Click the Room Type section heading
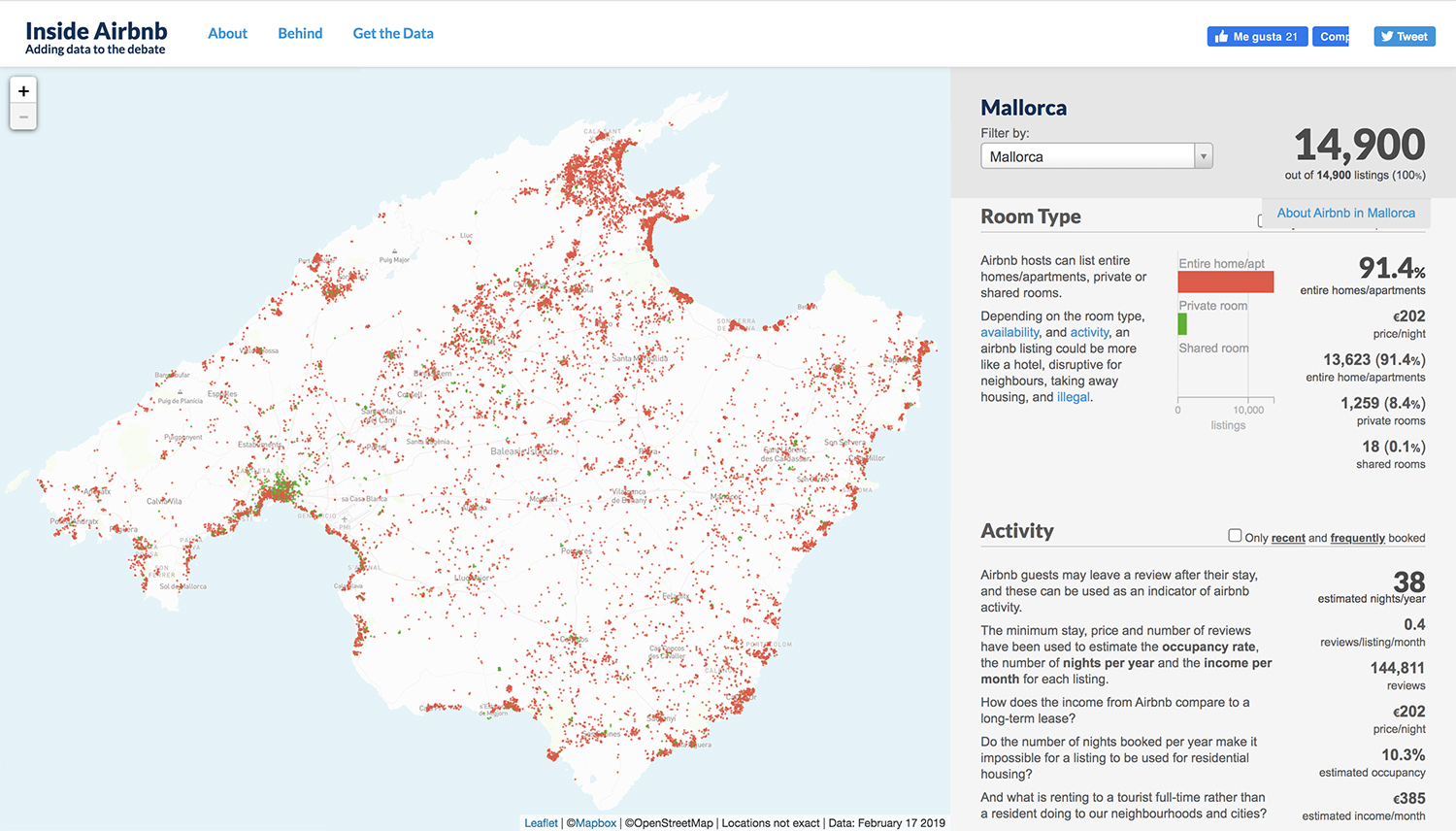Screen dimensions: 1456x831 [1031, 216]
